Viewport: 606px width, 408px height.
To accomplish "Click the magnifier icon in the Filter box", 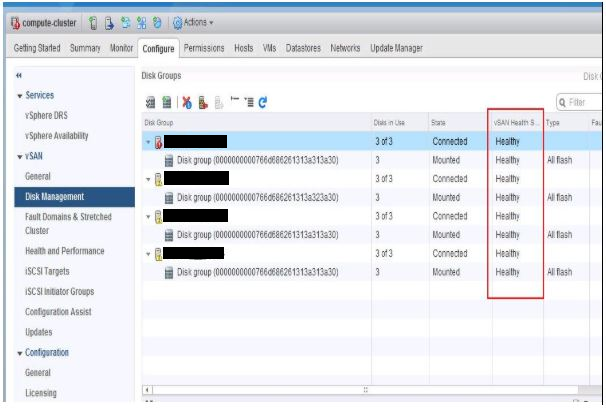I will tap(562, 103).
